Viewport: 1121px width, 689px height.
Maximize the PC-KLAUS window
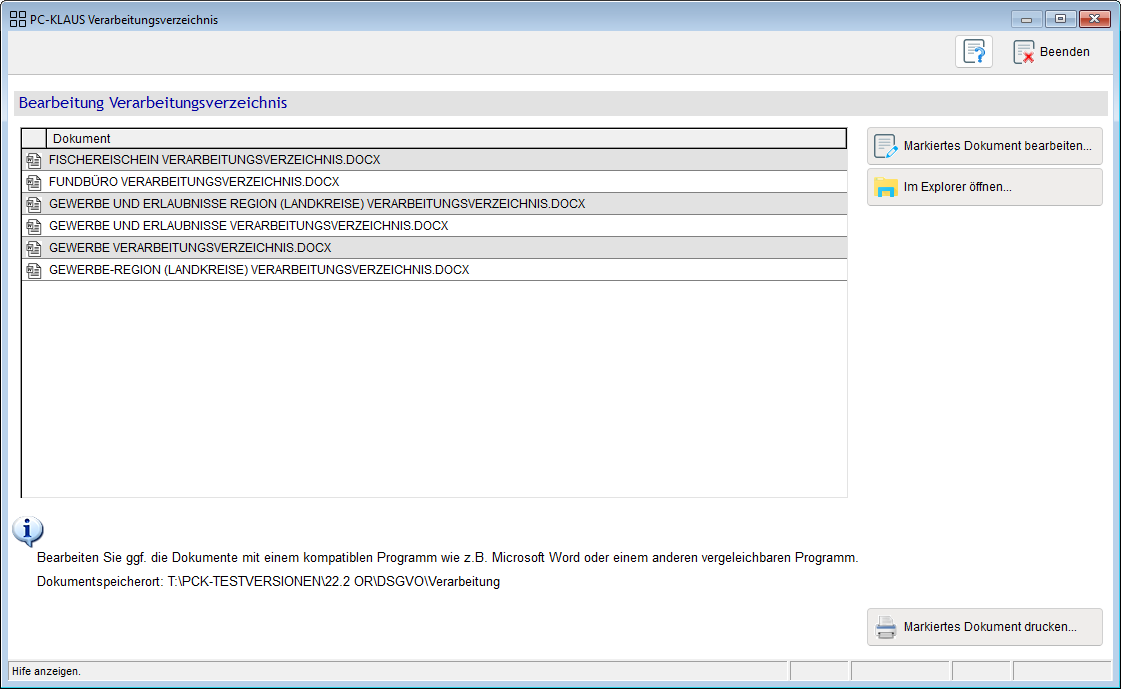click(x=1060, y=19)
